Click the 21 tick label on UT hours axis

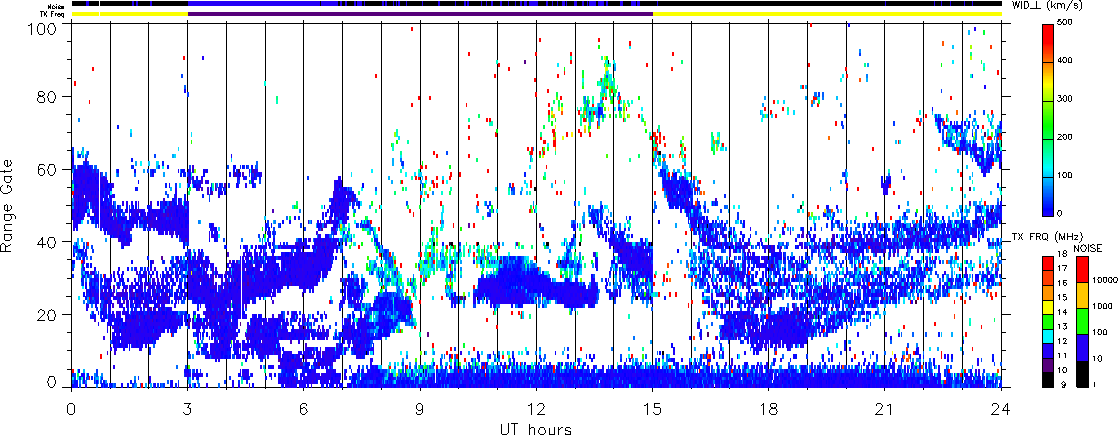(885, 409)
